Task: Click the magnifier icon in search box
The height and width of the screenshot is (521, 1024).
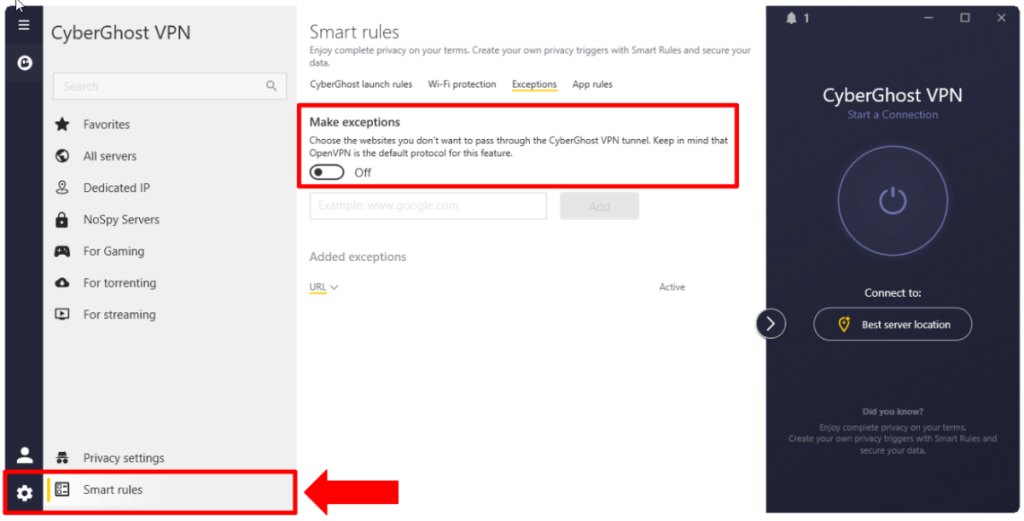Action: click(x=272, y=86)
